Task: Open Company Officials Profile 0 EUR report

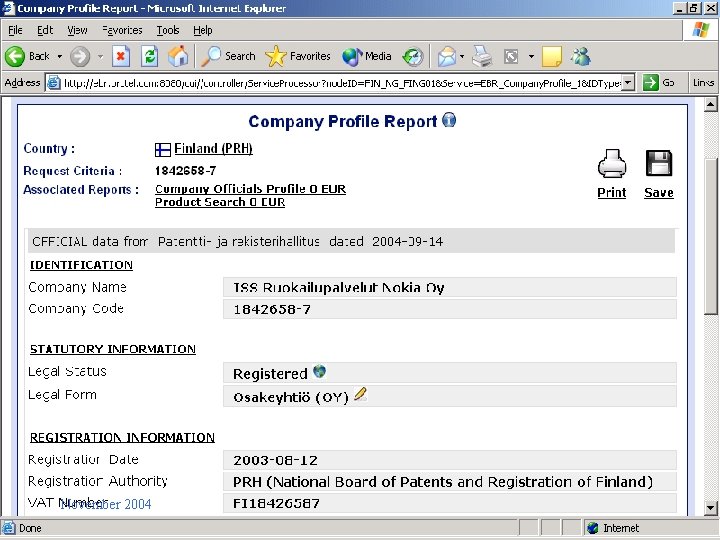Action: click(x=250, y=189)
